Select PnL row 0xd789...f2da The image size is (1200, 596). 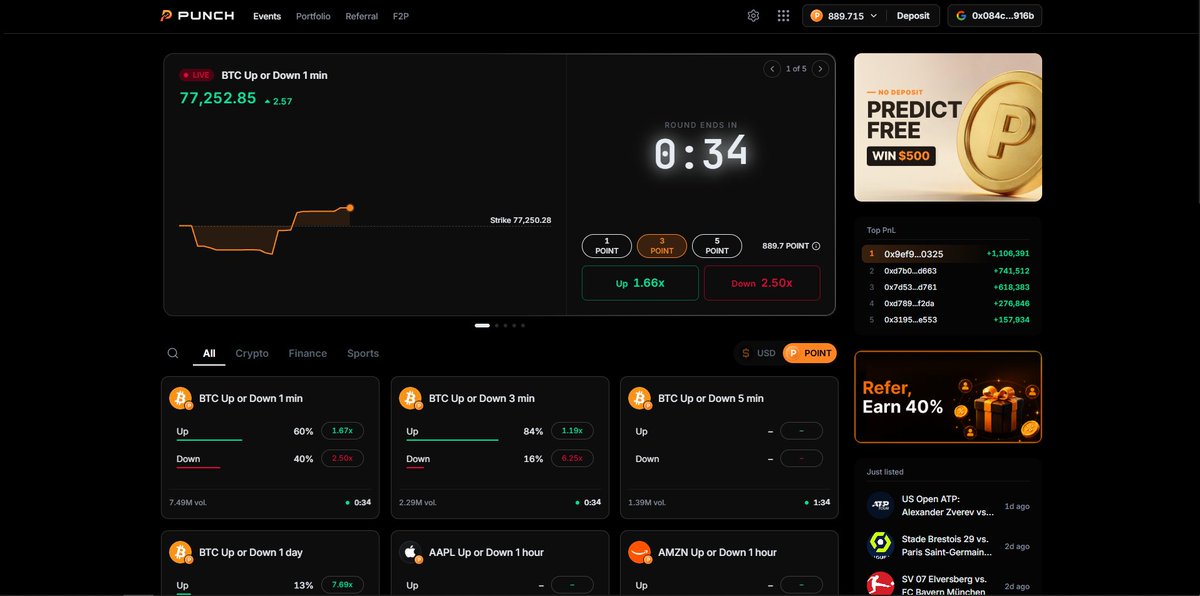948,303
